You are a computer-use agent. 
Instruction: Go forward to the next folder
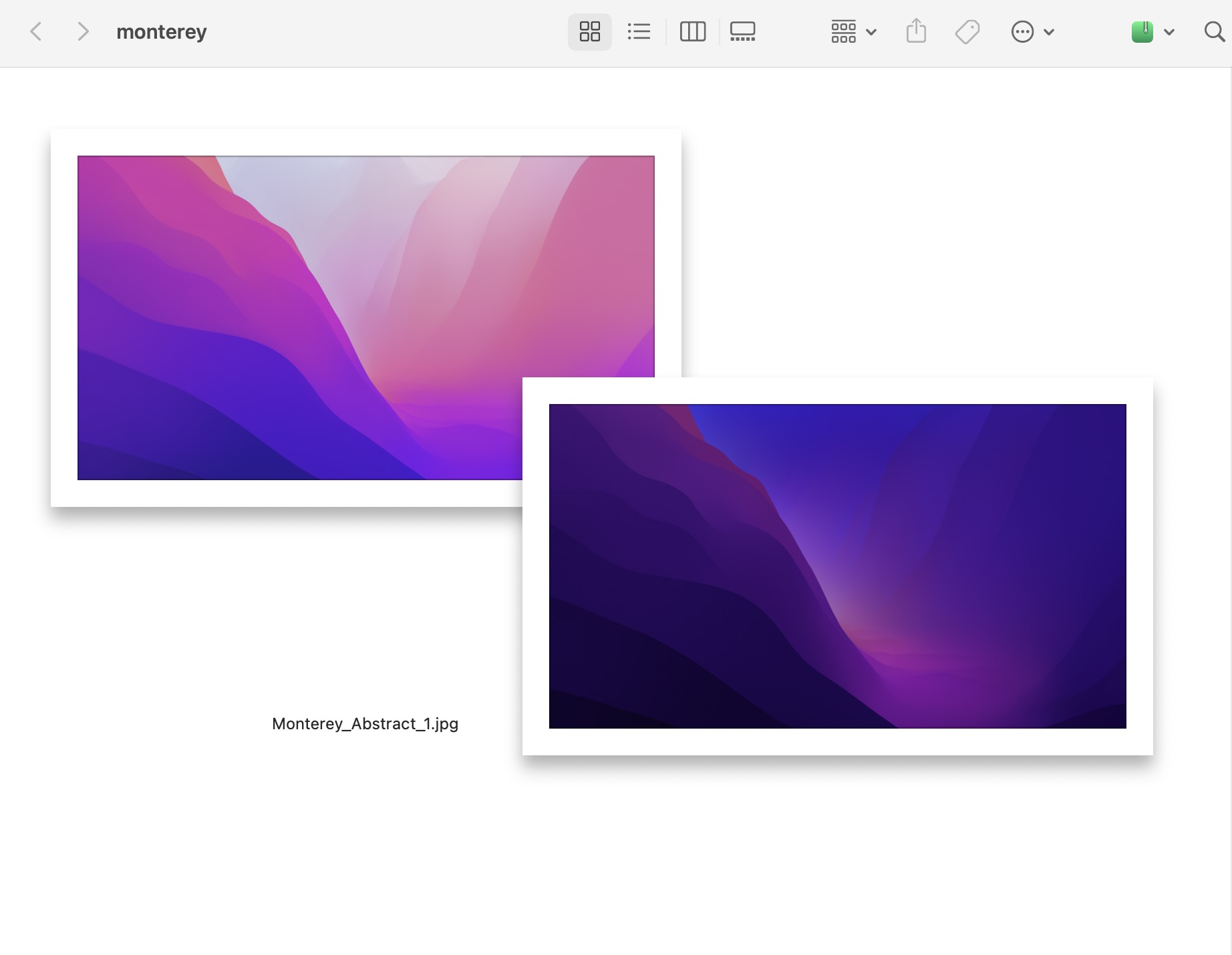82,31
